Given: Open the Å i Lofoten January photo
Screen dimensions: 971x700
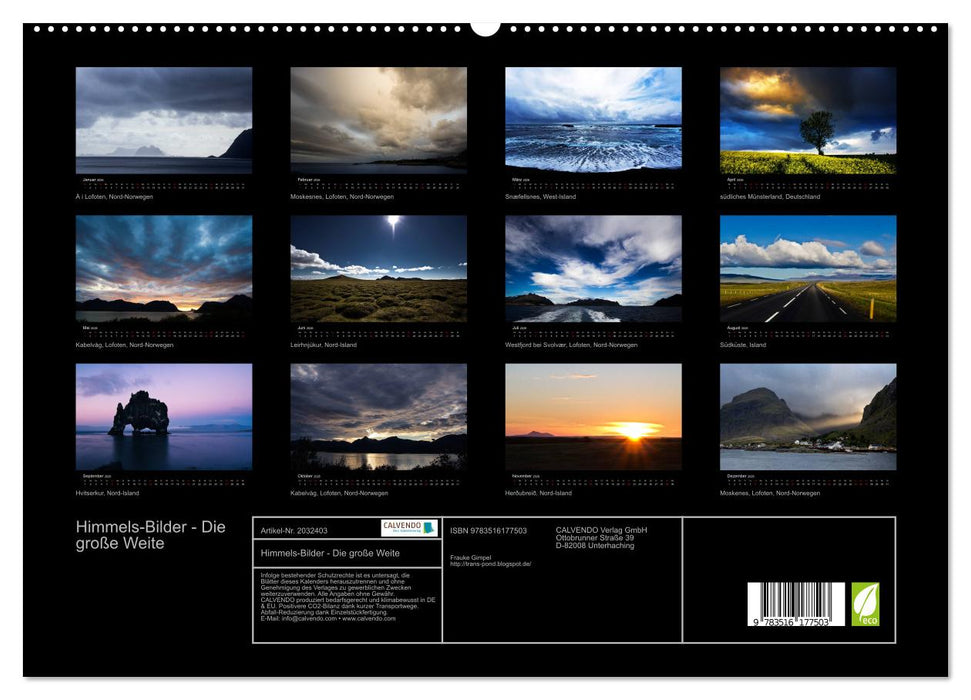Looking at the screenshot, I should tap(164, 120).
